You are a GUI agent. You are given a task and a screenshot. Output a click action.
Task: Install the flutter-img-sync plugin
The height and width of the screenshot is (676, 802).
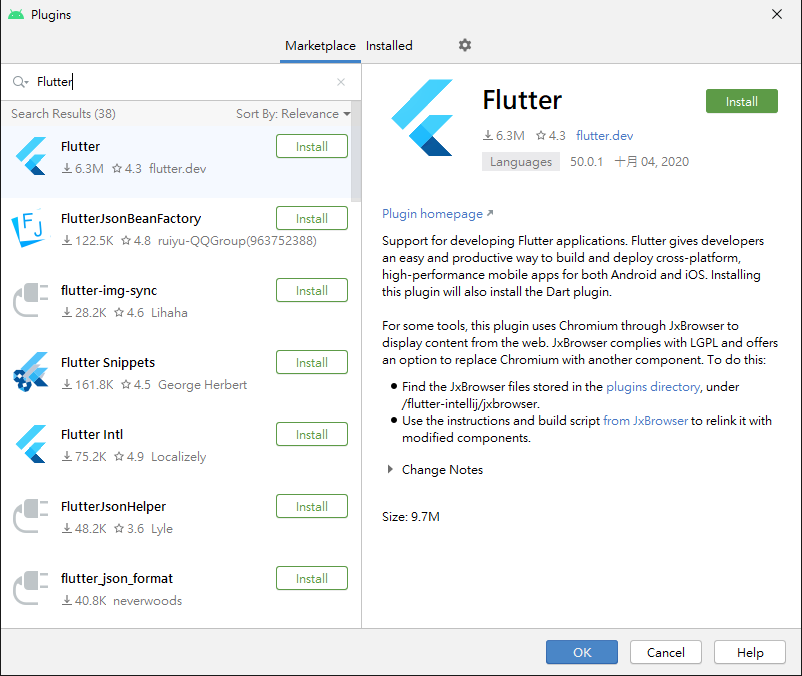pyautogui.click(x=312, y=291)
